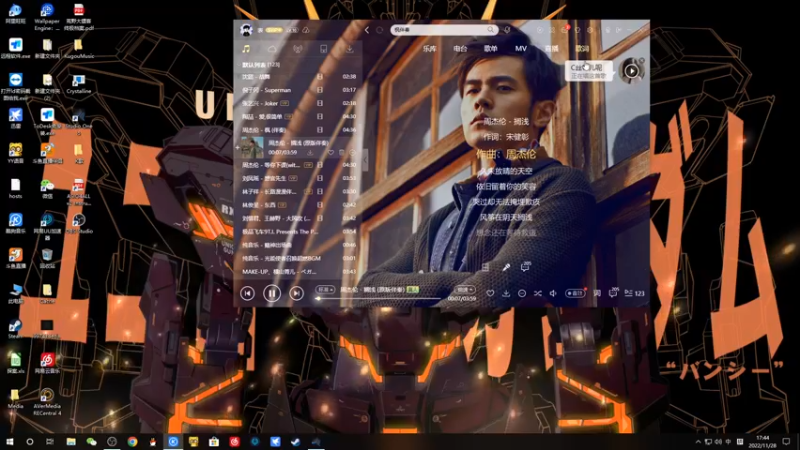This screenshot has width=800, height=450.
Task: Click the magnifier search icon
Action: point(490,30)
